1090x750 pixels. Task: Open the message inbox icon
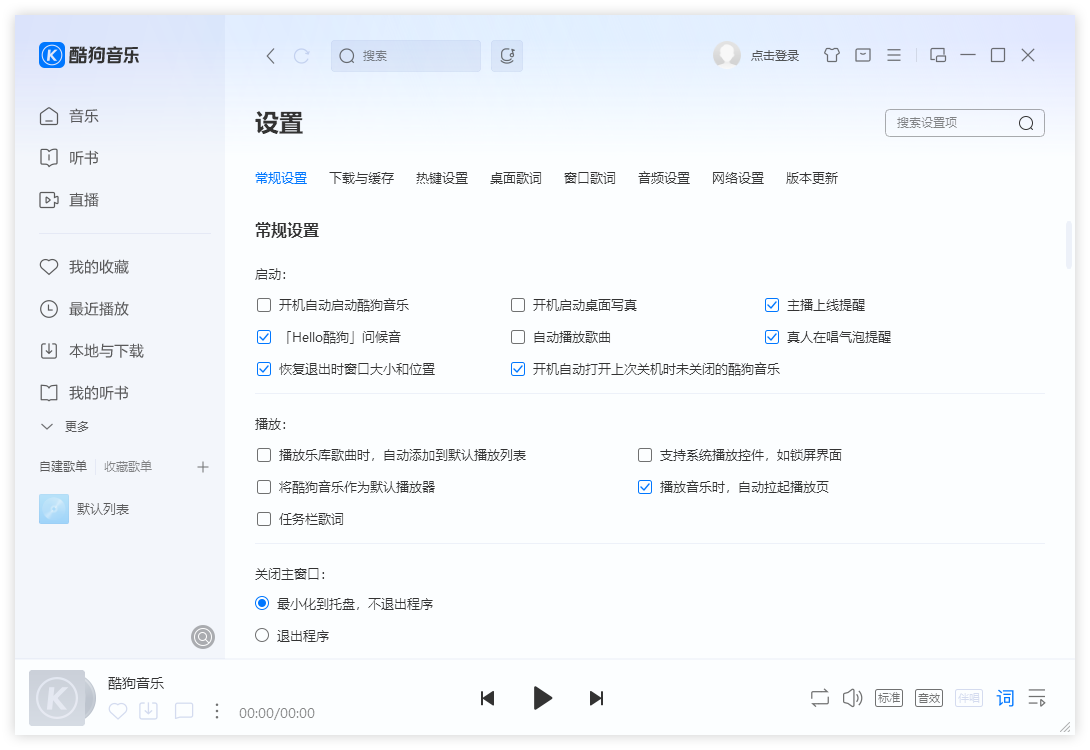click(x=863, y=55)
